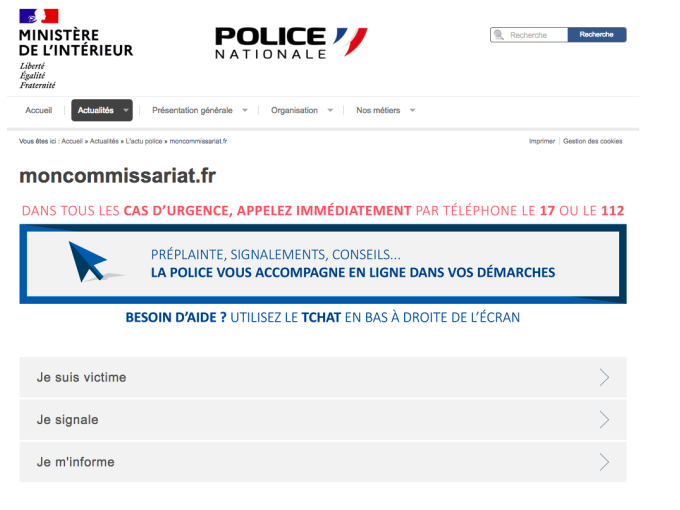
Task: Open the Nos métiers menu
Action: pos(378,110)
